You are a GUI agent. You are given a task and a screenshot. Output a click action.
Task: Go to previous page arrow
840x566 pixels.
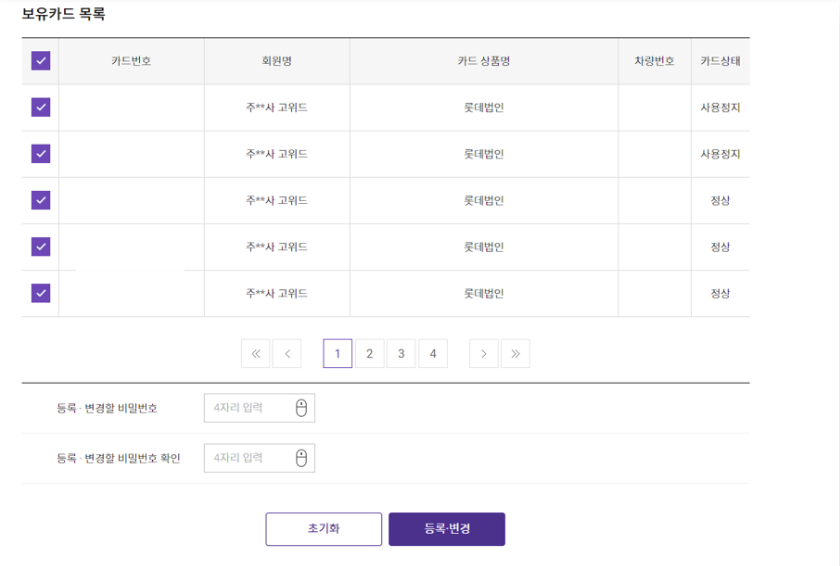[x=287, y=353]
